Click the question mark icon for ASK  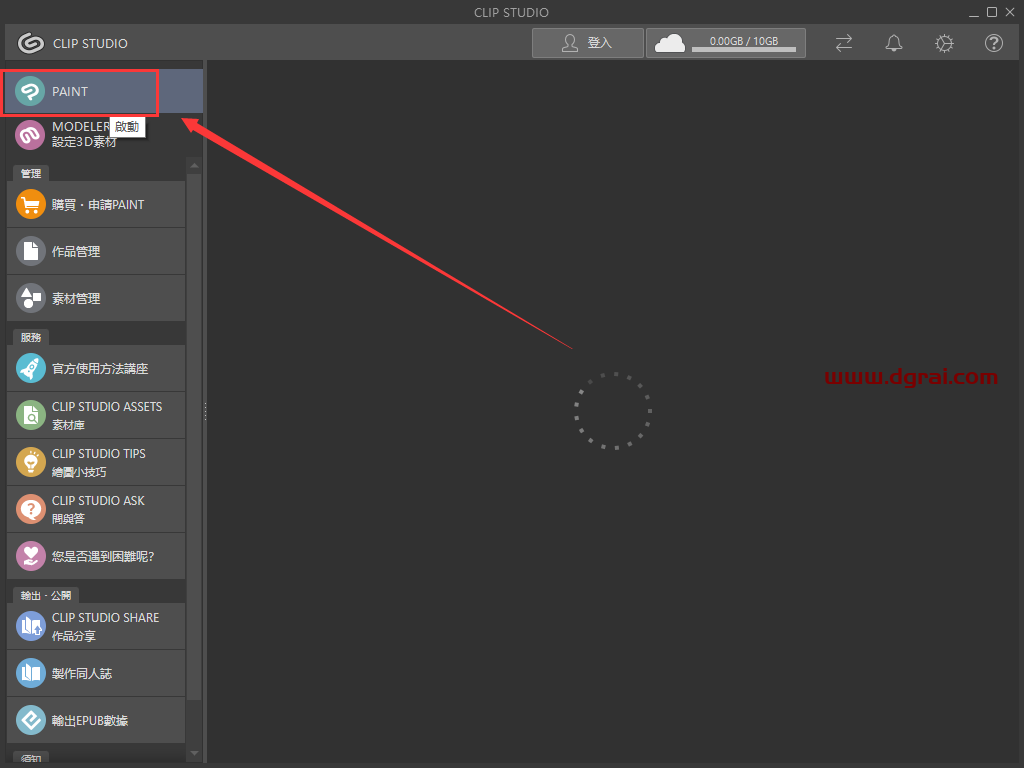pyautogui.click(x=31, y=509)
